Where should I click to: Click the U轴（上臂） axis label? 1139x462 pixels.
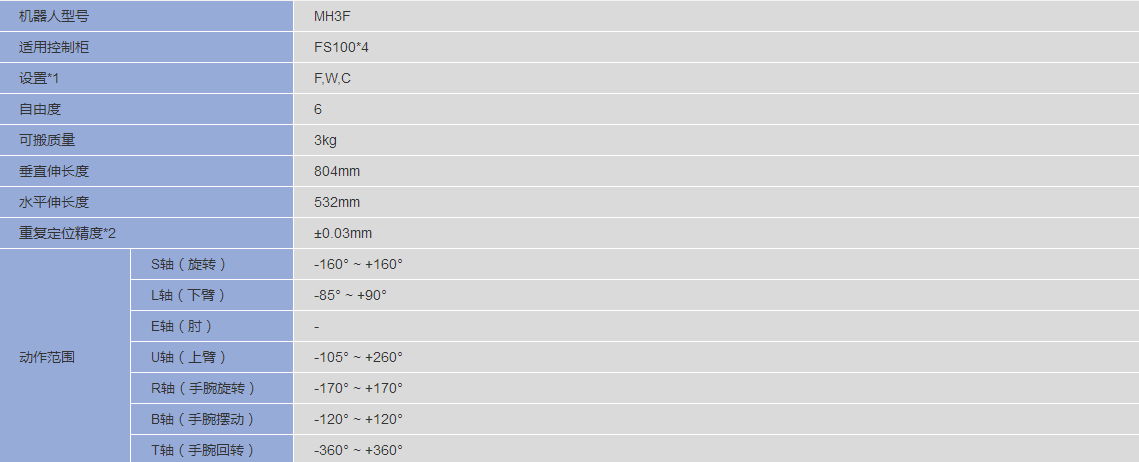click(188, 357)
